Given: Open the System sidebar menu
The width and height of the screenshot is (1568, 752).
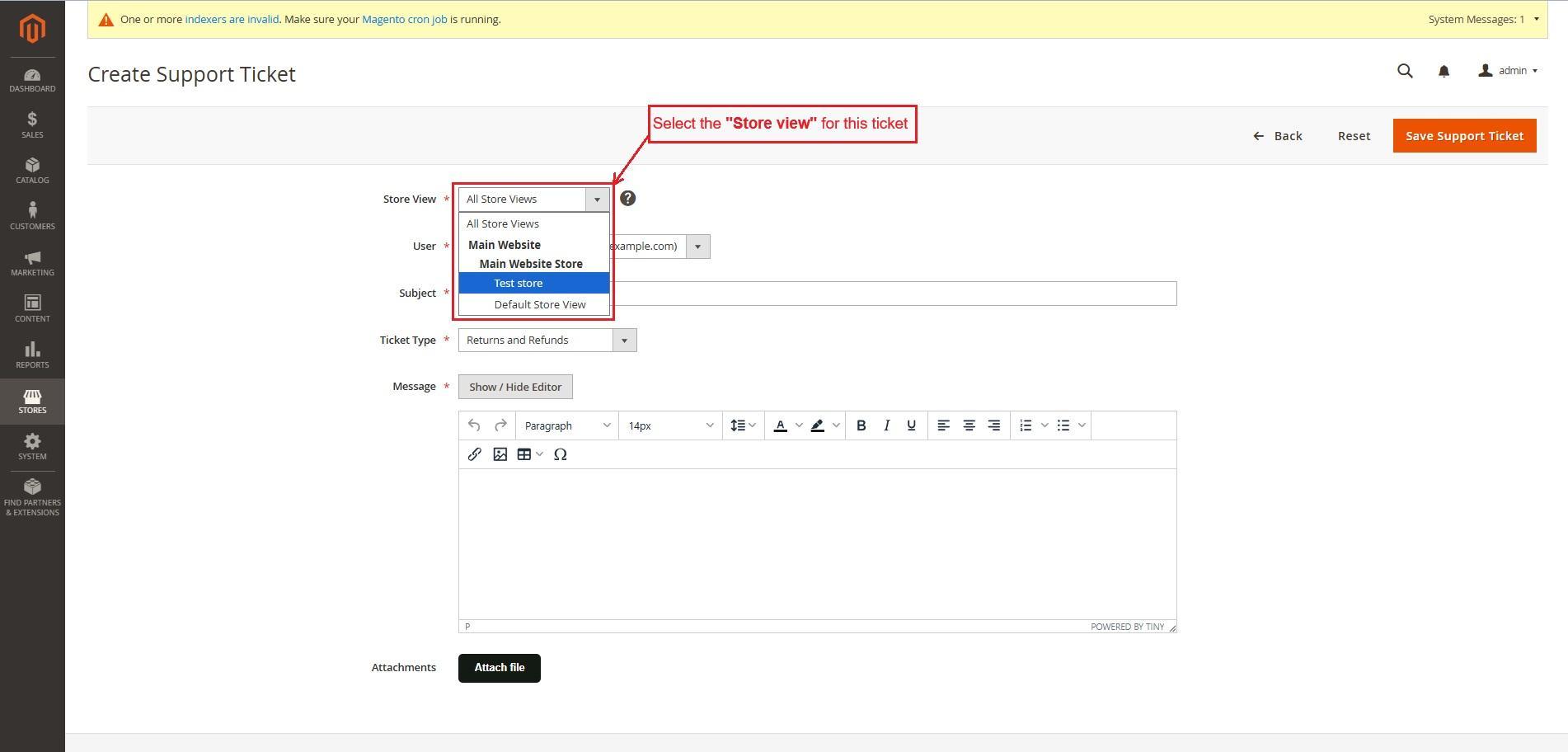Looking at the screenshot, I should coord(32,447).
